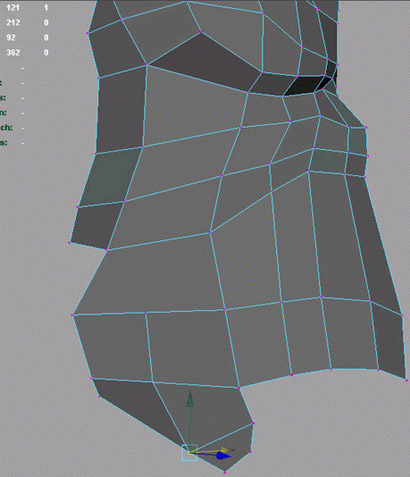Viewport: 410px width, 477px height.
Task: Click the truncated HUD label ending in ch:
Action: point(6,128)
